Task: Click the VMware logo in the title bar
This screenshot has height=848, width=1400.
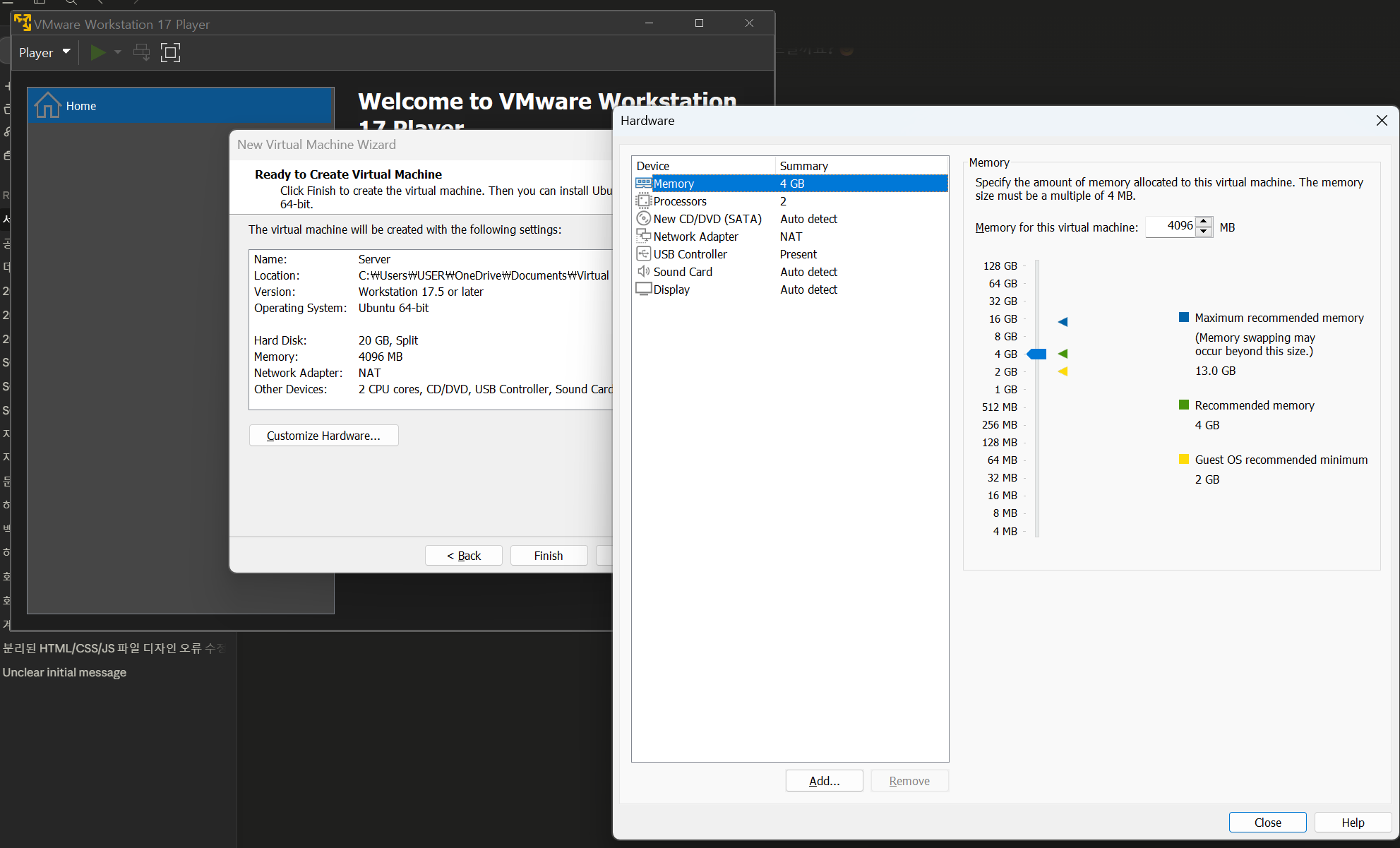Action: 23,23
